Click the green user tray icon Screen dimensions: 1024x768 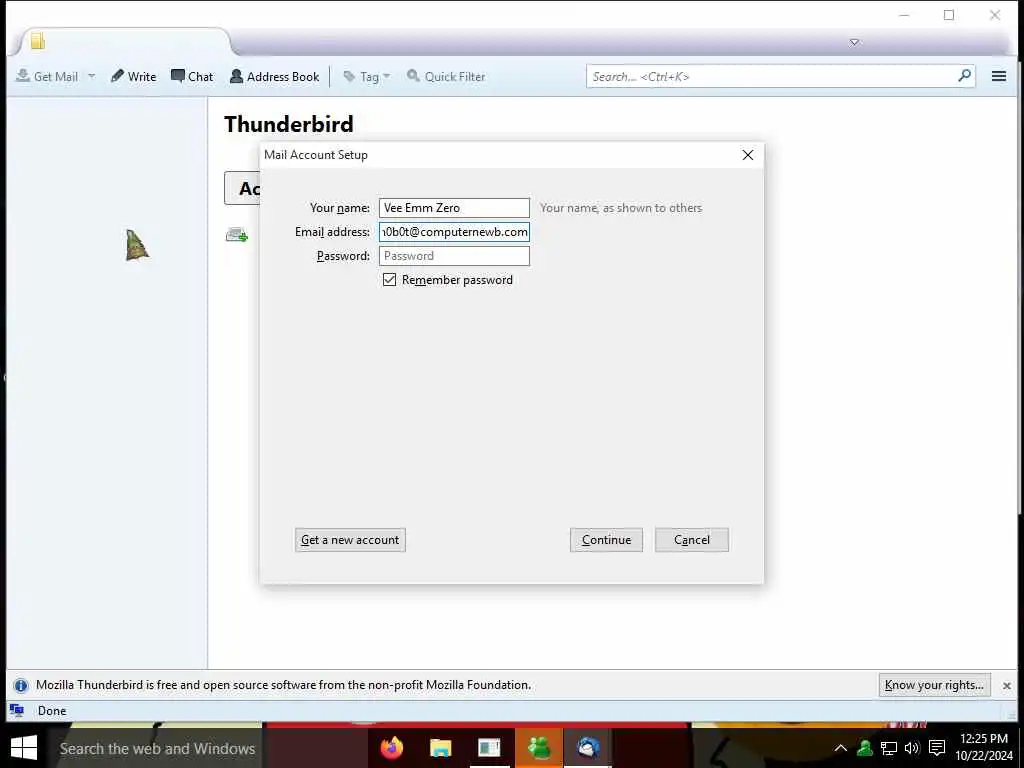pyautogui.click(x=865, y=748)
